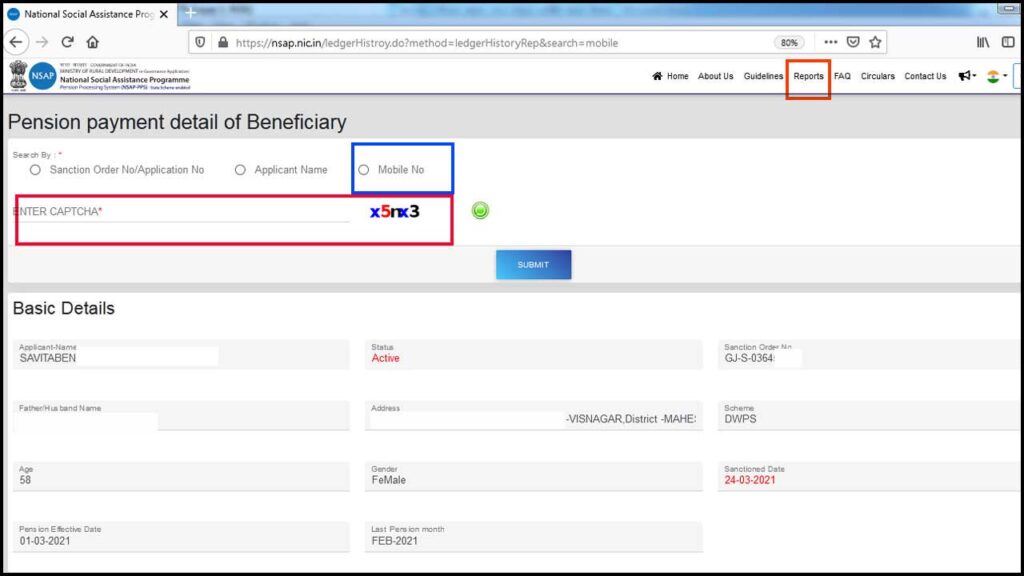Screen dimensions: 1024x576
Task: Open the Firefox Library icon
Action: 983,41
